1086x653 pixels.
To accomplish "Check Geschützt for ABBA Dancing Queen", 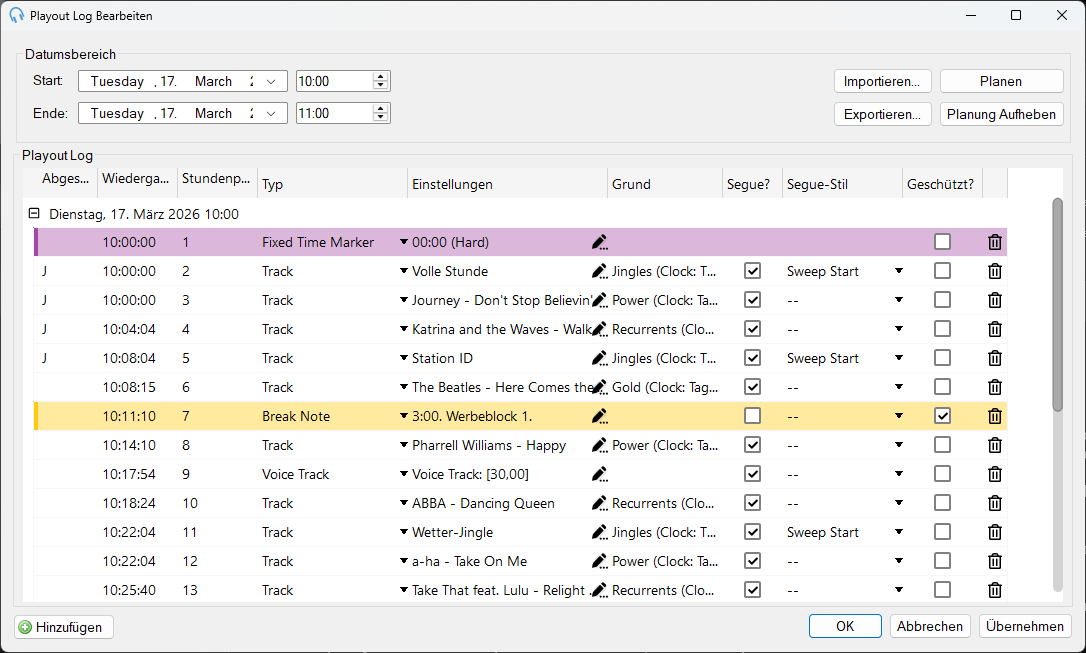I will (x=942, y=503).
